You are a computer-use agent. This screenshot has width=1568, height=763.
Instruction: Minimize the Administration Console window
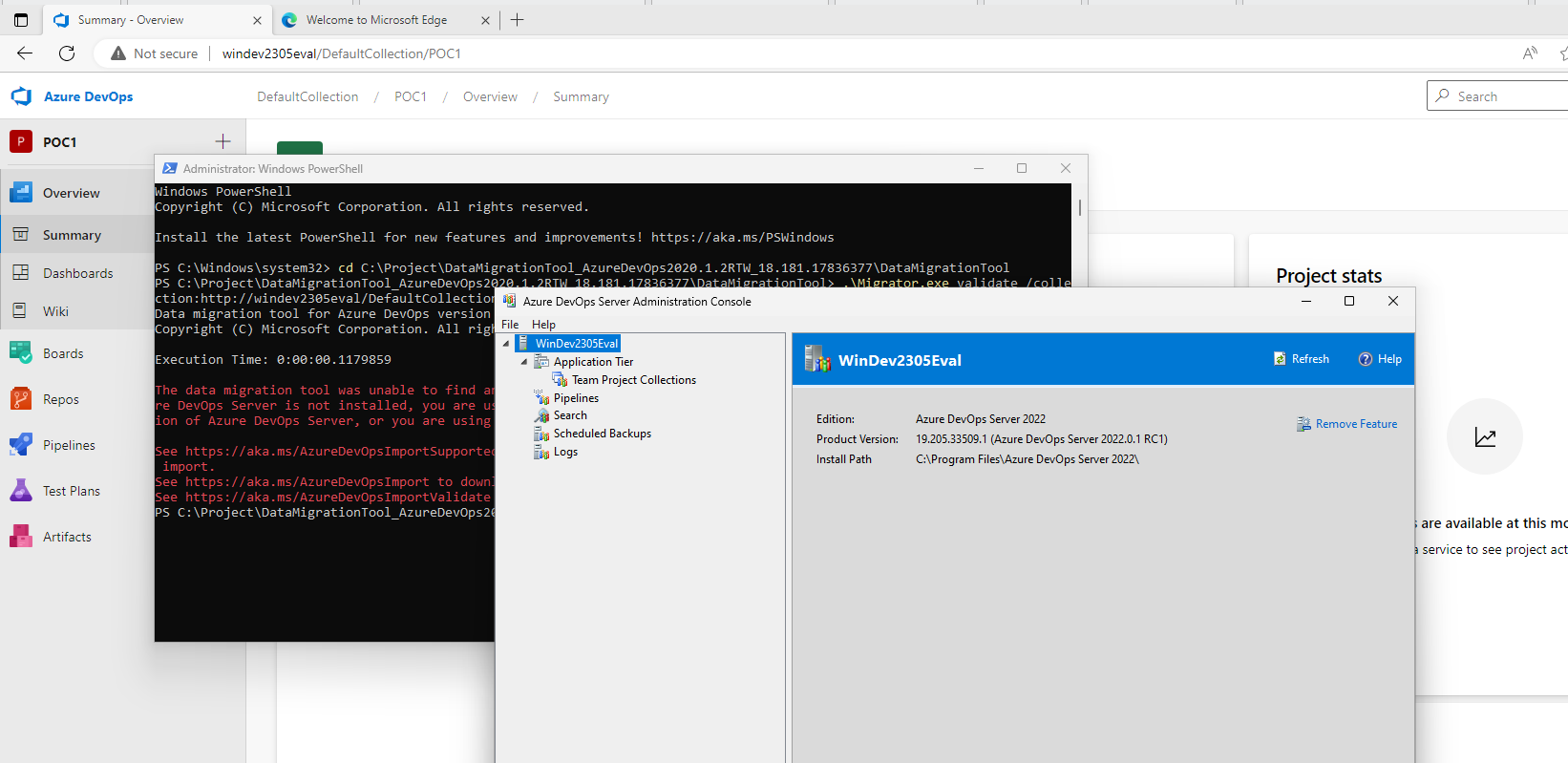[x=1306, y=301]
